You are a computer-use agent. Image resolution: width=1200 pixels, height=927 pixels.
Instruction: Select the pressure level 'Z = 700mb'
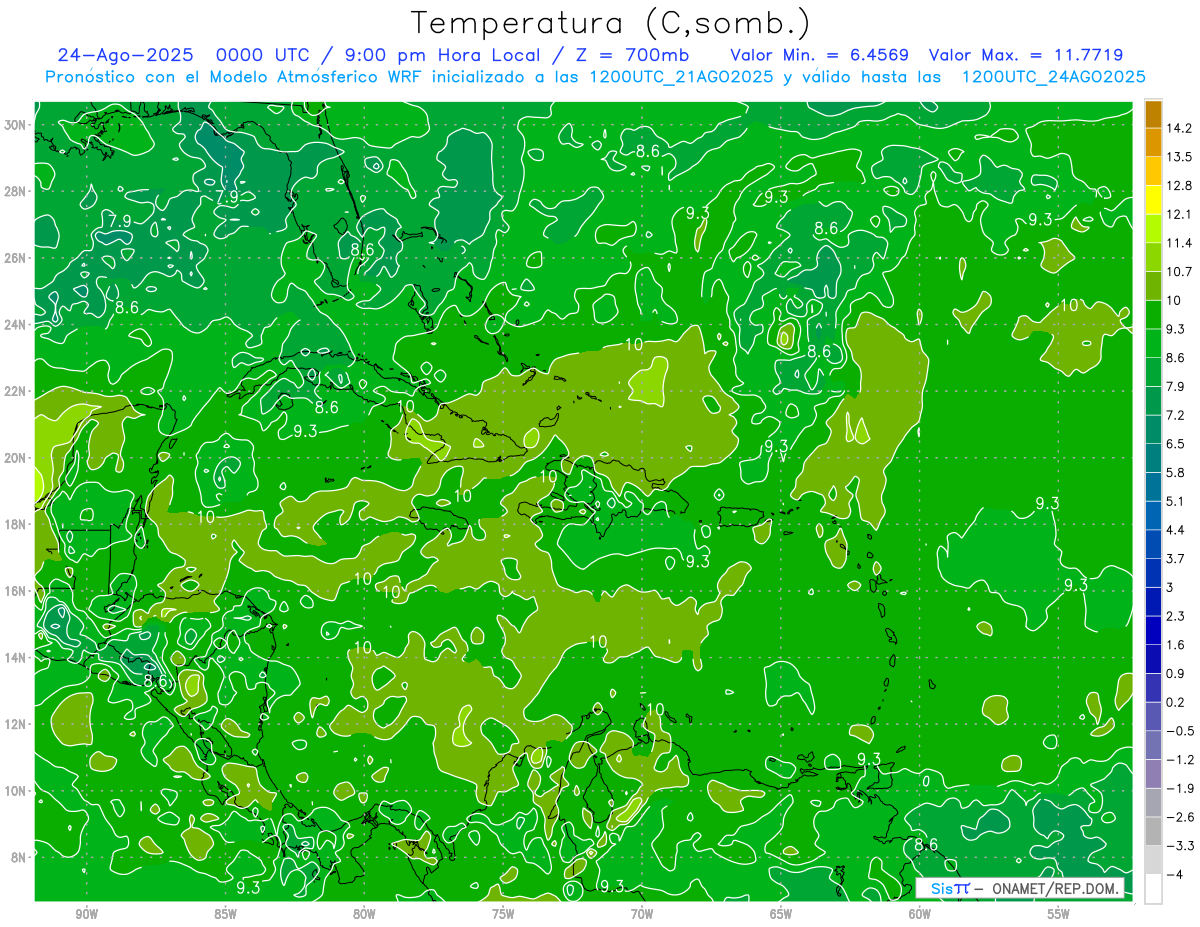pyautogui.click(x=632, y=54)
